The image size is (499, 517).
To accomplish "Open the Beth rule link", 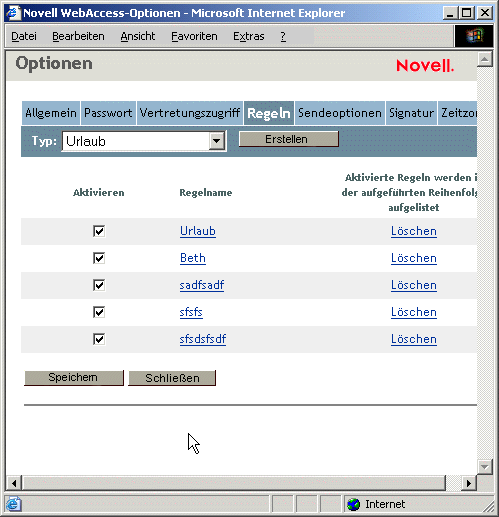I will click(193, 258).
